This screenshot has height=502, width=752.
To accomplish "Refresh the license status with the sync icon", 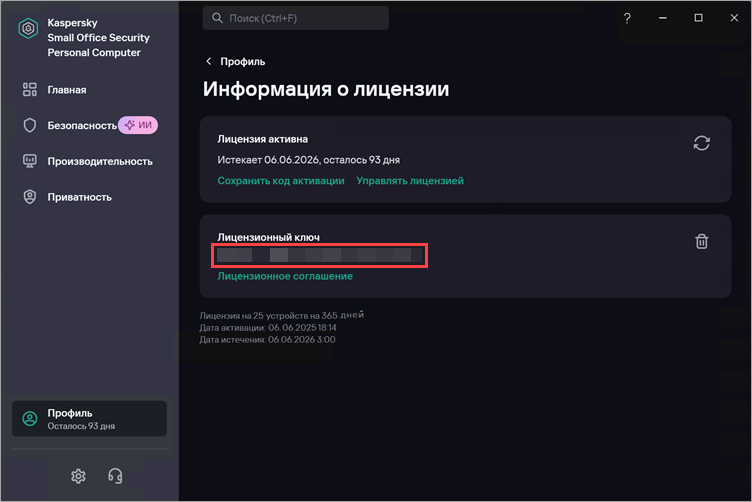I will click(702, 143).
